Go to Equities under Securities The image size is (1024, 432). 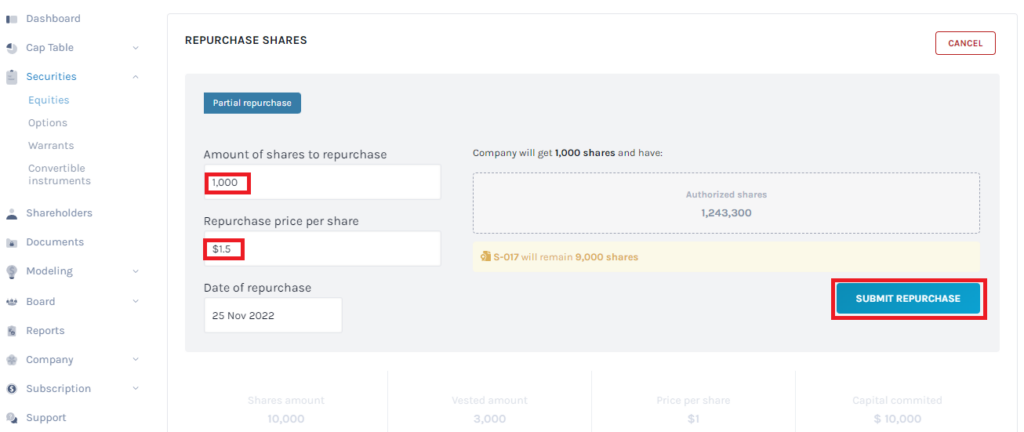pos(48,100)
